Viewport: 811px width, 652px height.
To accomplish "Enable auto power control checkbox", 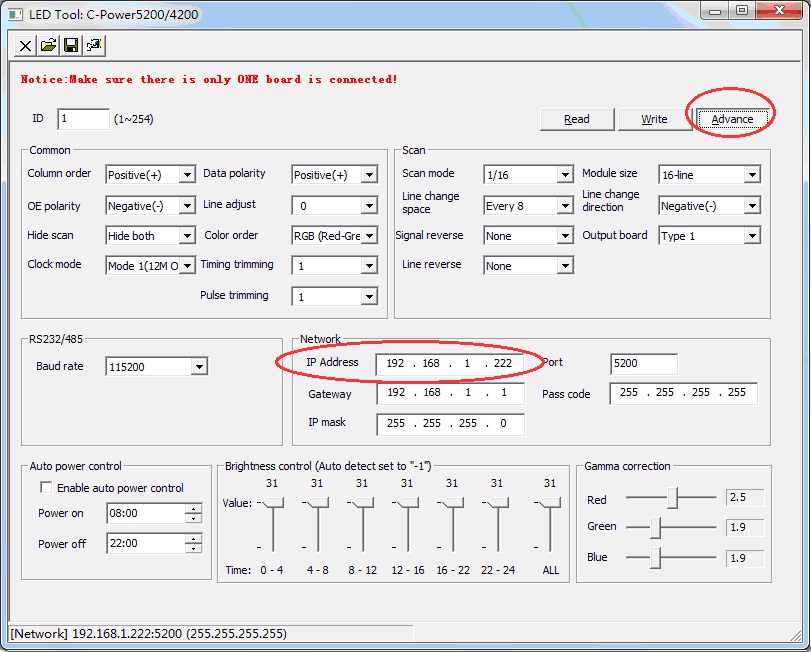I will [46, 488].
